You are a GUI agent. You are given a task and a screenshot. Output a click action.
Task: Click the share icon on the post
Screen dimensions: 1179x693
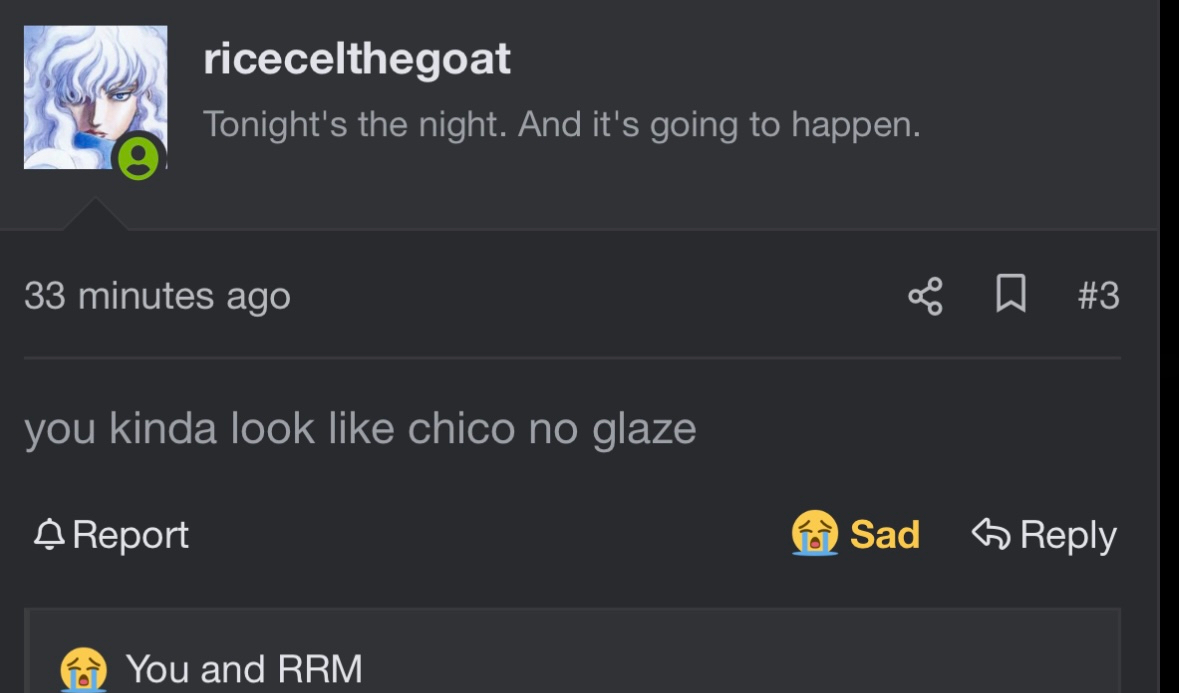coord(925,296)
